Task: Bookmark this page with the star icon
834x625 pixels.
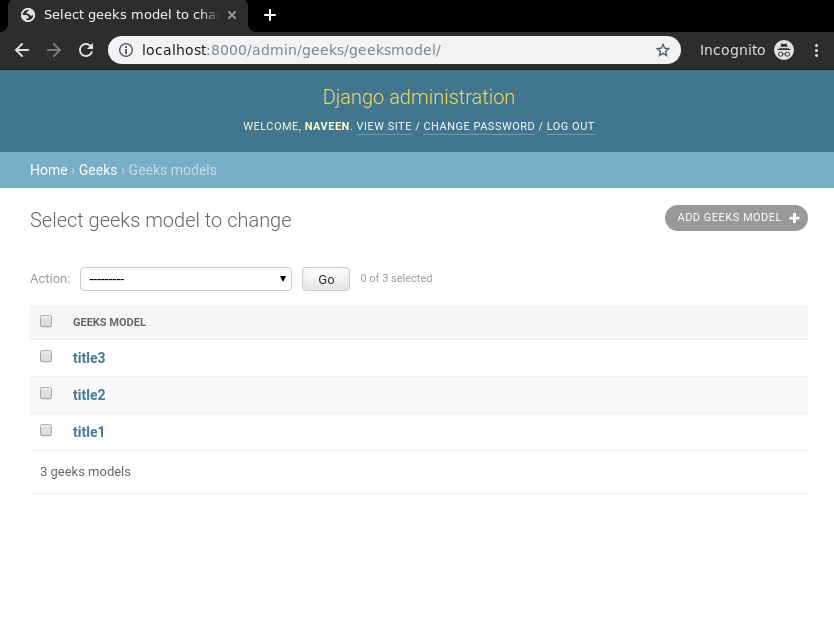Action: (663, 50)
